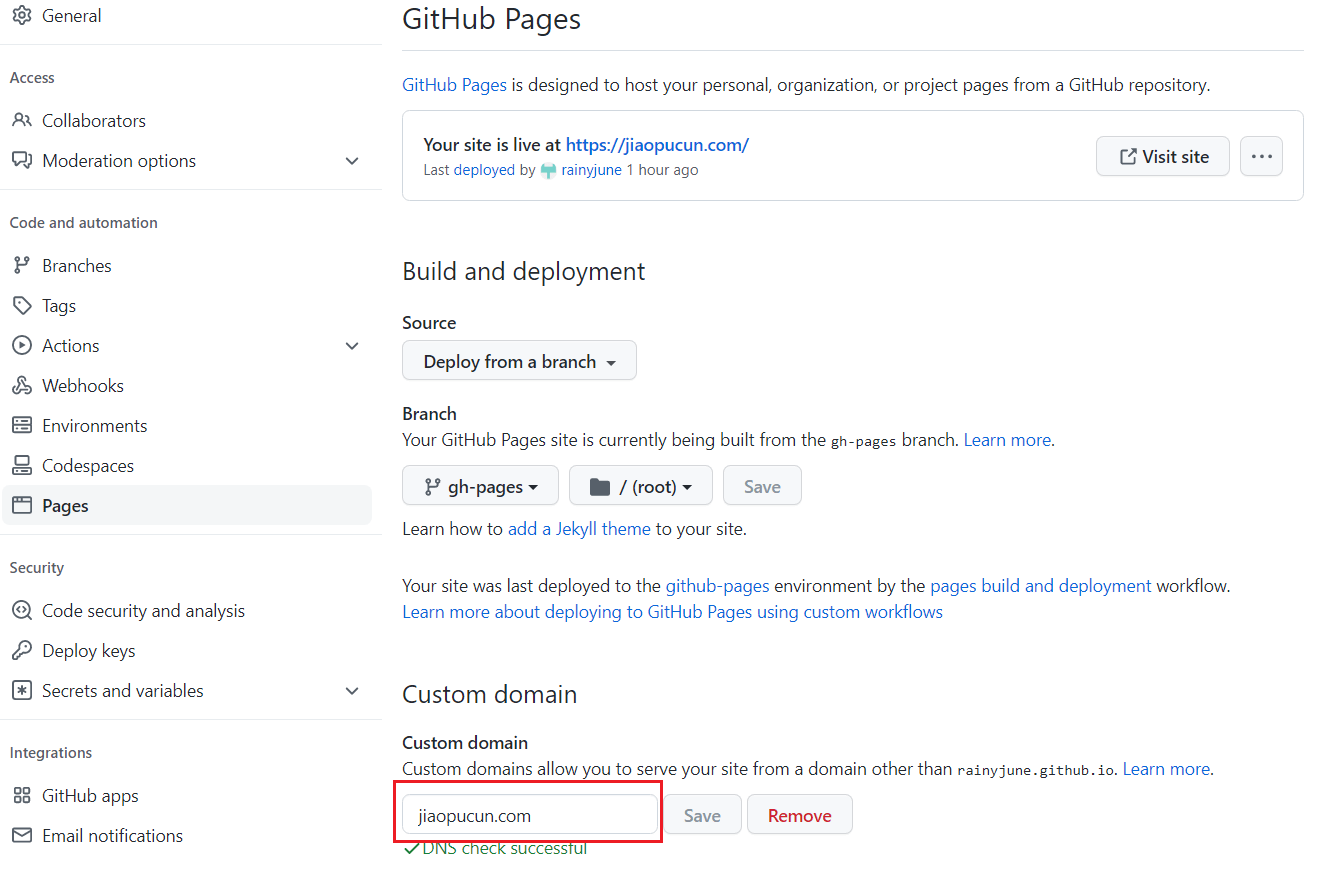Open Environments via its sidebar icon
The image size is (1336, 873).
(x=21, y=425)
